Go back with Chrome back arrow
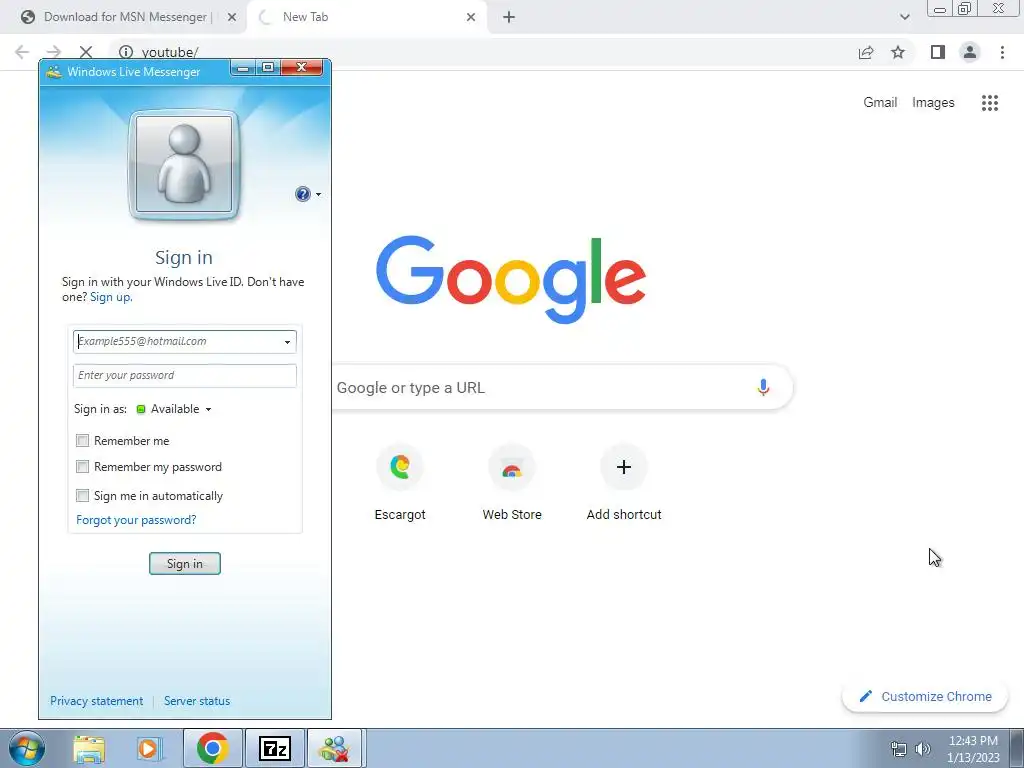 coord(22,52)
